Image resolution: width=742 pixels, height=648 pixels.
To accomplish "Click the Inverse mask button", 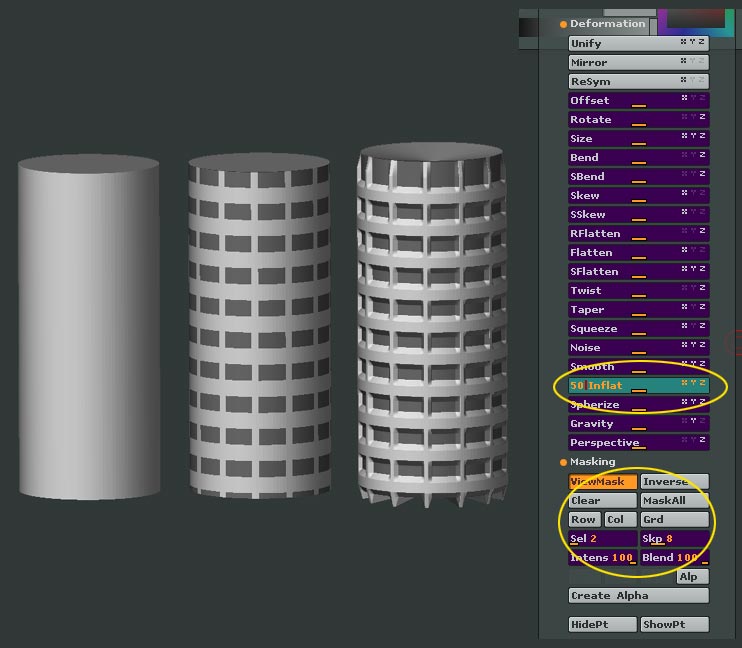I will coord(675,481).
